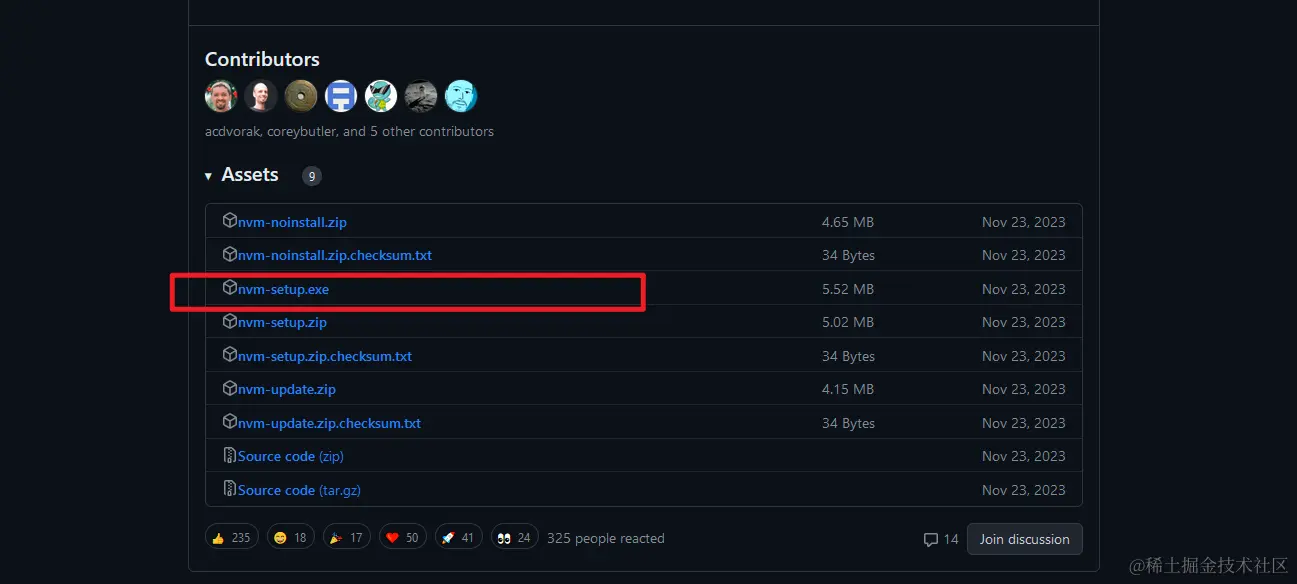
Task: Open the teal cartoon face avatar
Action: [x=461, y=96]
